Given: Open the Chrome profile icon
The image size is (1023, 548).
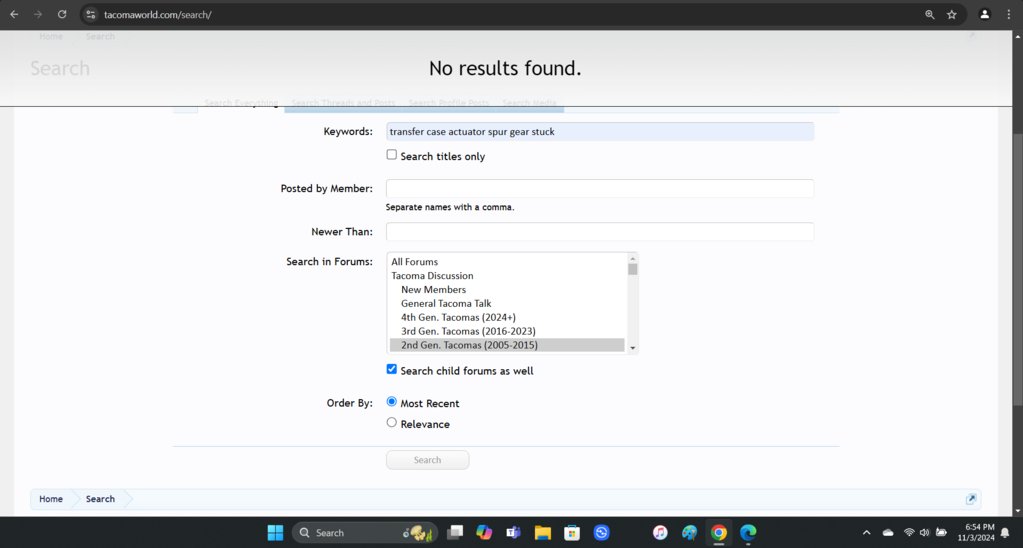Looking at the screenshot, I should coord(985,14).
